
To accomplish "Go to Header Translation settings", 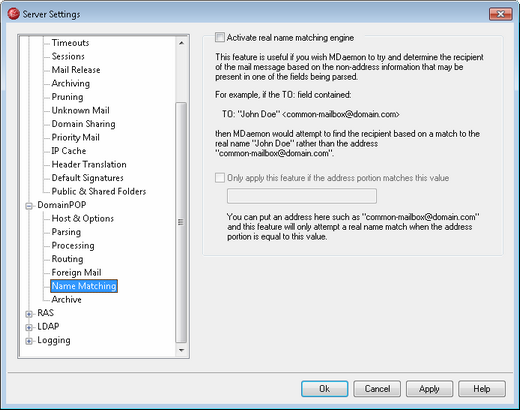I will point(89,164).
